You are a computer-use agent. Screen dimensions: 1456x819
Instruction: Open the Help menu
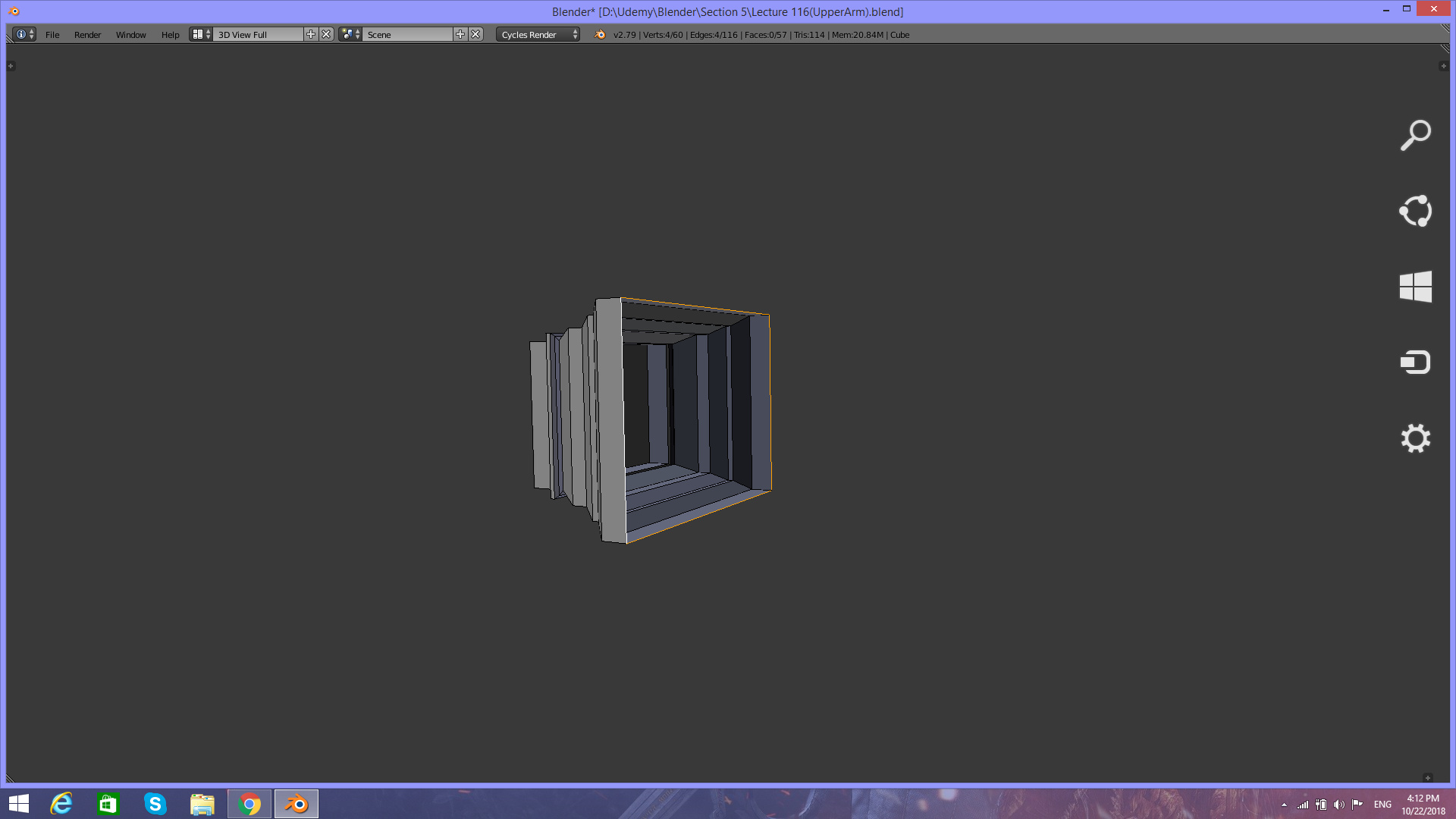(170, 35)
